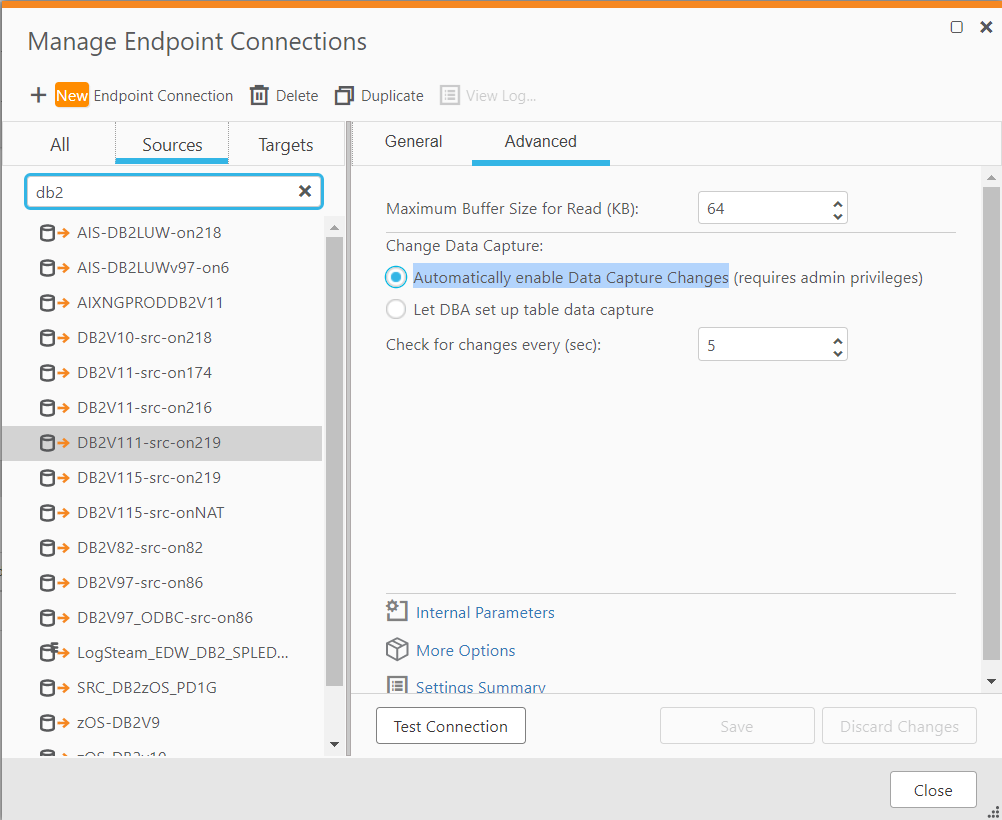Decrease Check for changes every seconds value
Image resolution: width=1002 pixels, height=820 pixels.
click(838, 352)
